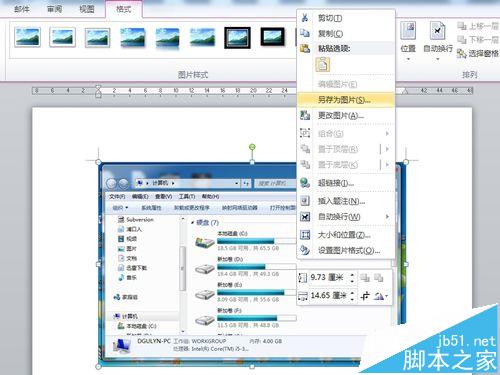The width and height of the screenshot is (500, 375).
Task: Apply the drop shadow rectangle picture style
Action: 133,37
